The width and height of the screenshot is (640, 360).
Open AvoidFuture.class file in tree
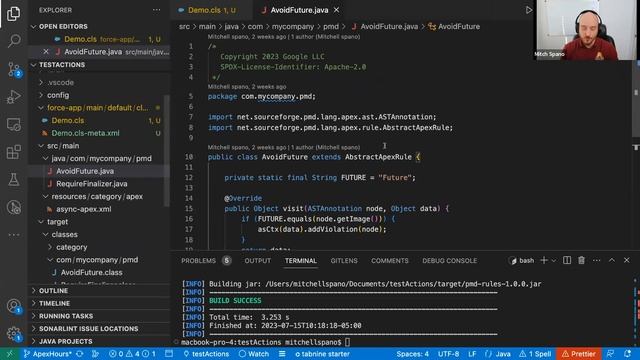click(91, 272)
